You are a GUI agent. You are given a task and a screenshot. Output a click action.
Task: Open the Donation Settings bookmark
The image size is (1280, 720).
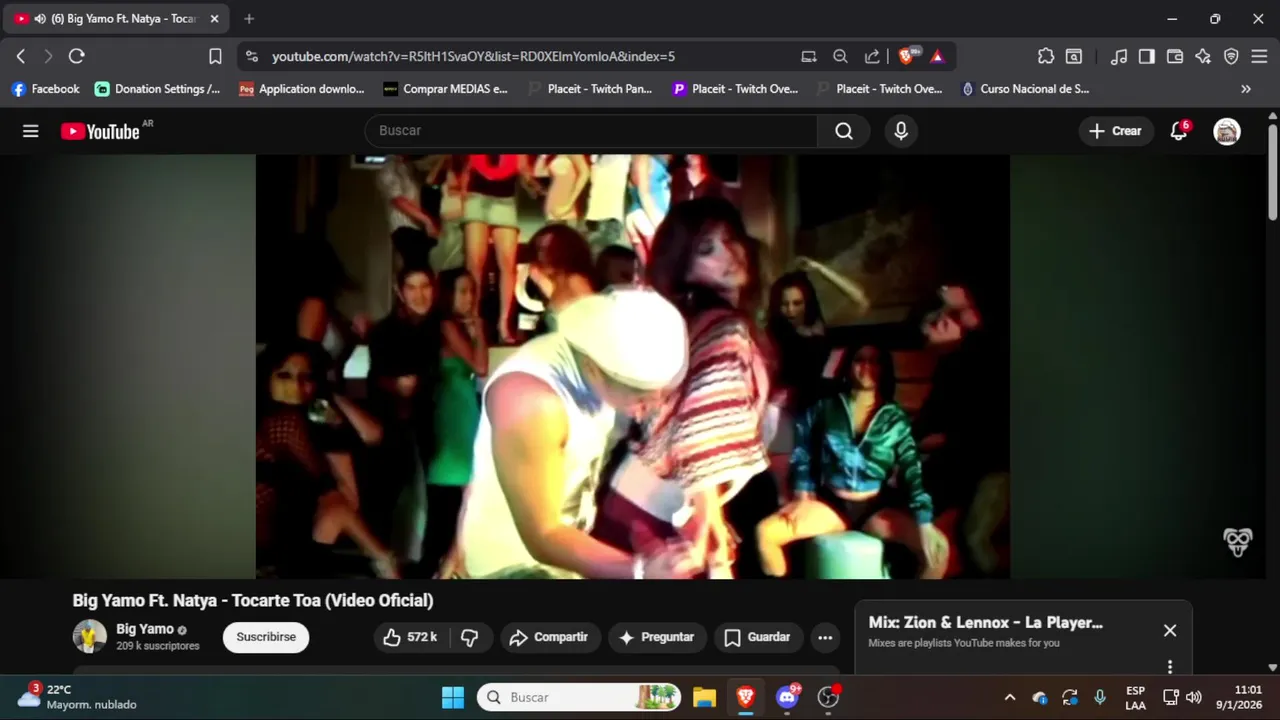[x=158, y=89]
